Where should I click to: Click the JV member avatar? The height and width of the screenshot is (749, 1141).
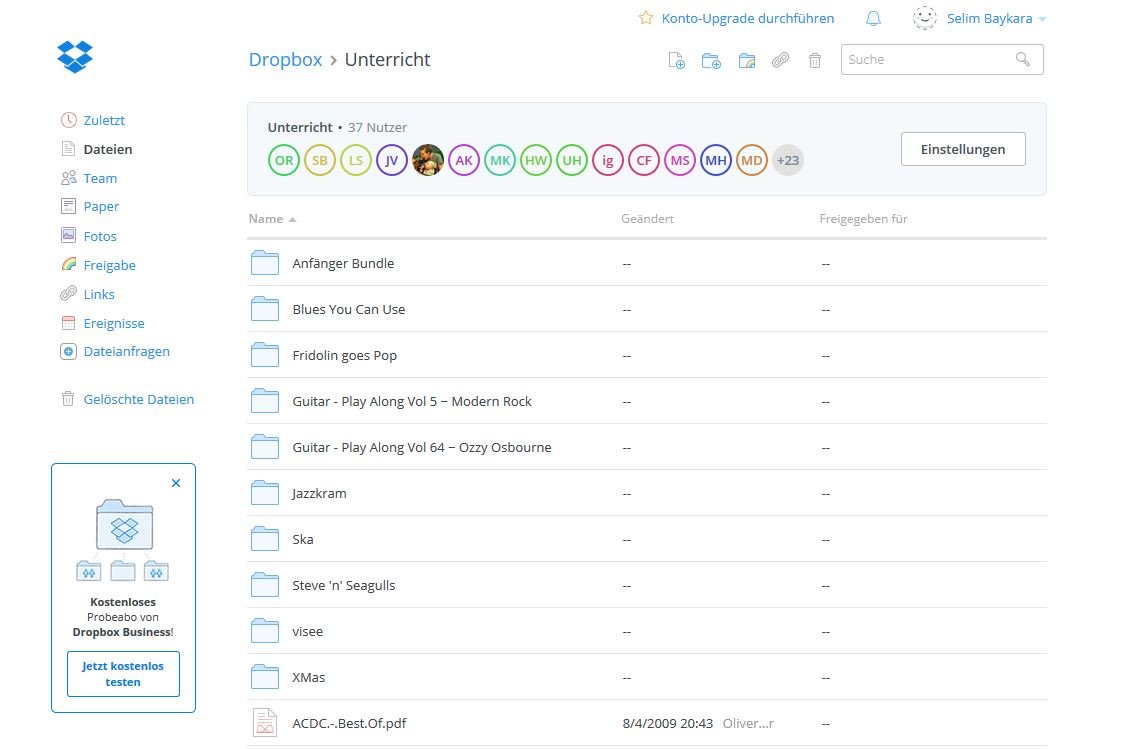(x=391, y=160)
